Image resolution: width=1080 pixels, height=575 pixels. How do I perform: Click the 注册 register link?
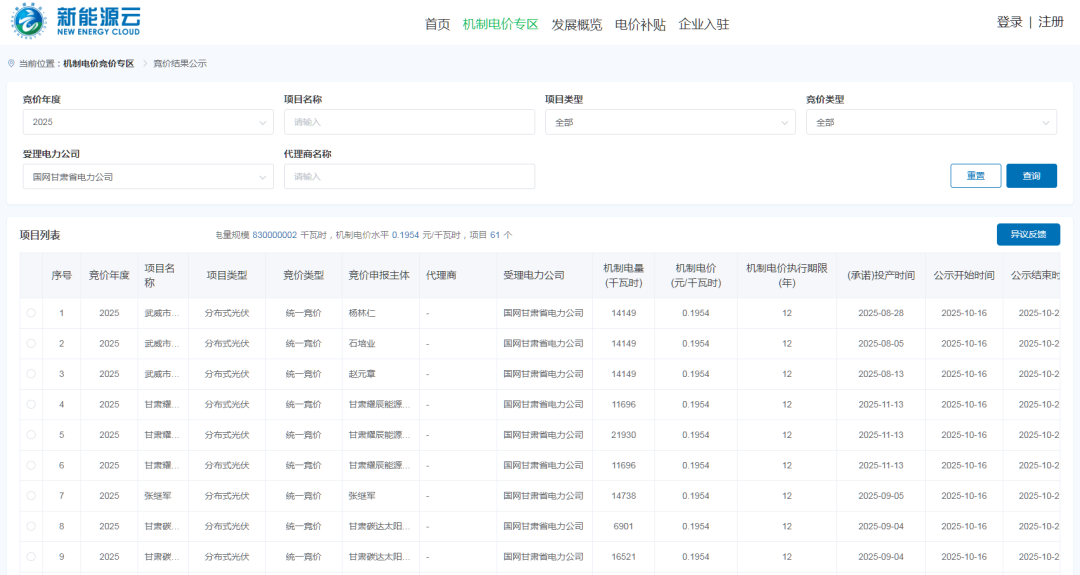pyautogui.click(x=1051, y=22)
